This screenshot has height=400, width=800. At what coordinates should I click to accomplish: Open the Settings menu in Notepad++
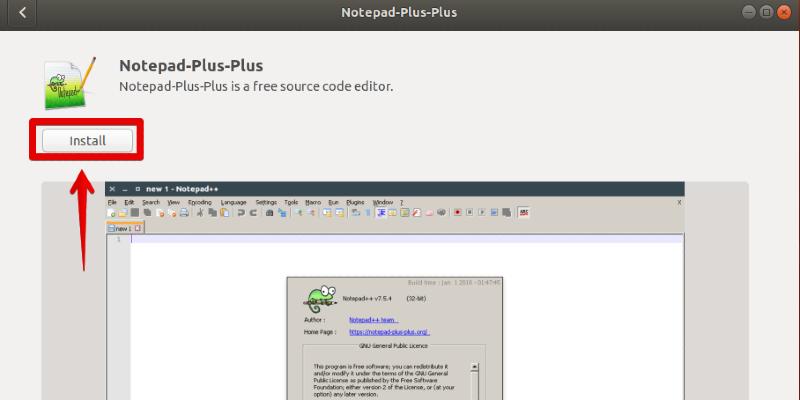[x=266, y=202]
